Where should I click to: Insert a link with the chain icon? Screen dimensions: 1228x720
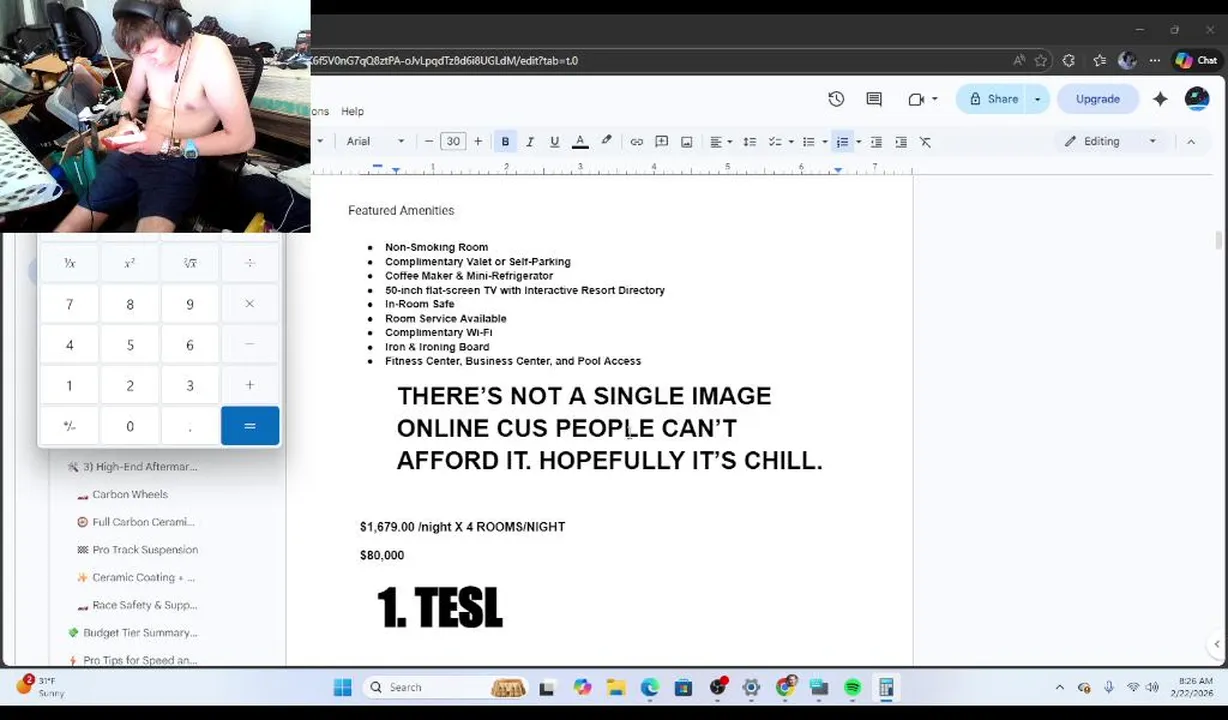click(x=636, y=142)
